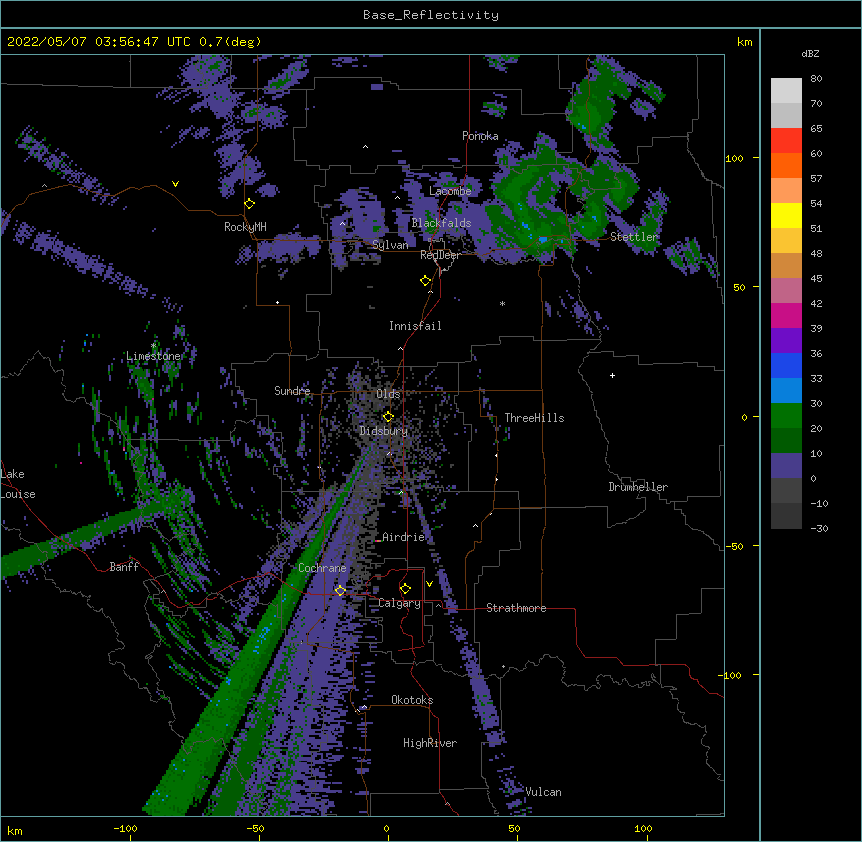Pick the purple 36-39 dBZ legend swatch
Viewport: 862px width, 842px height.
pyautogui.click(x=786, y=340)
